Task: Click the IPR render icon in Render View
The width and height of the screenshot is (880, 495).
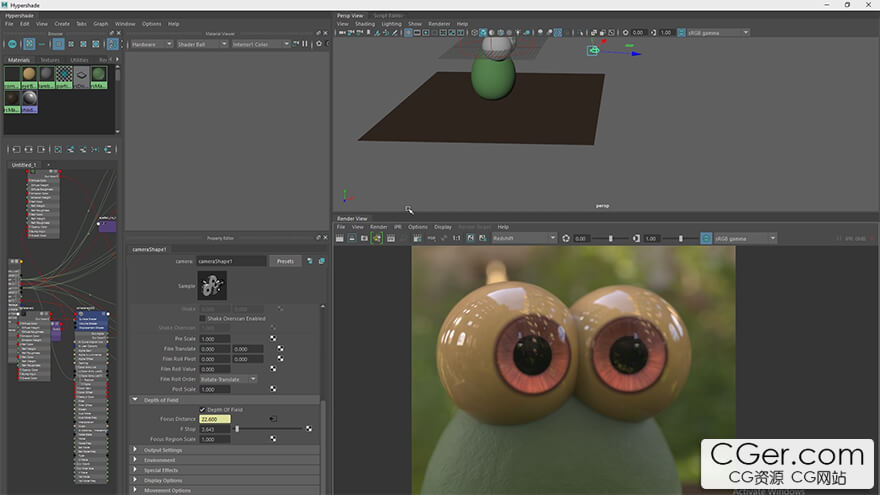Action: pyautogui.click(x=377, y=238)
